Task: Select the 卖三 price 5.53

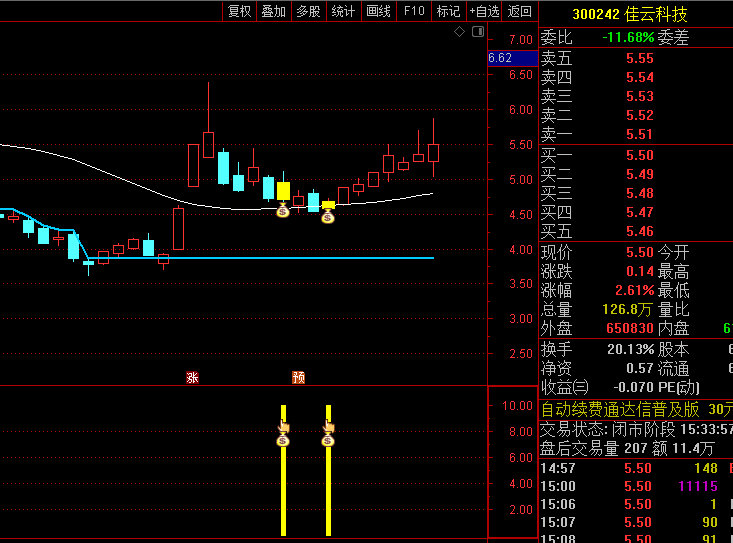Action: pyautogui.click(x=640, y=96)
